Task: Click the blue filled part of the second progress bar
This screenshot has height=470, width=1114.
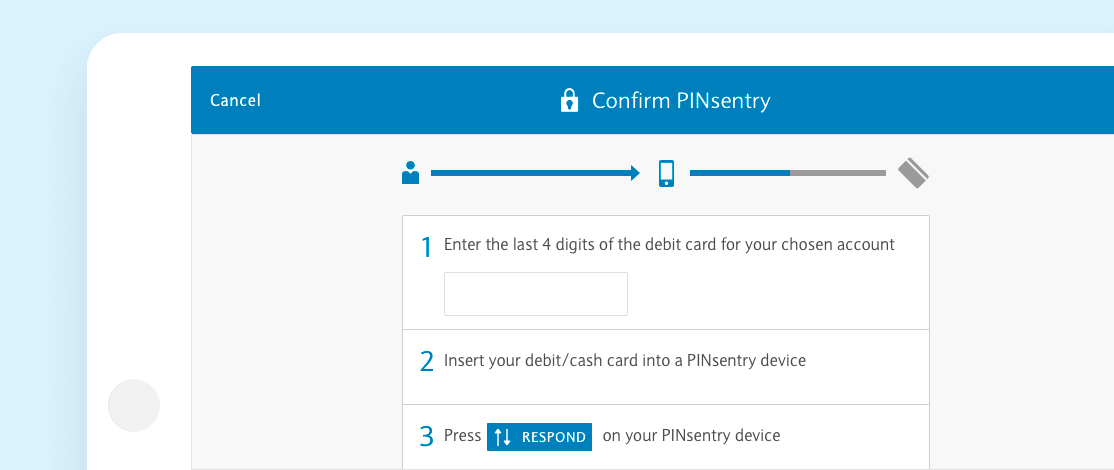Action: click(x=740, y=173)
